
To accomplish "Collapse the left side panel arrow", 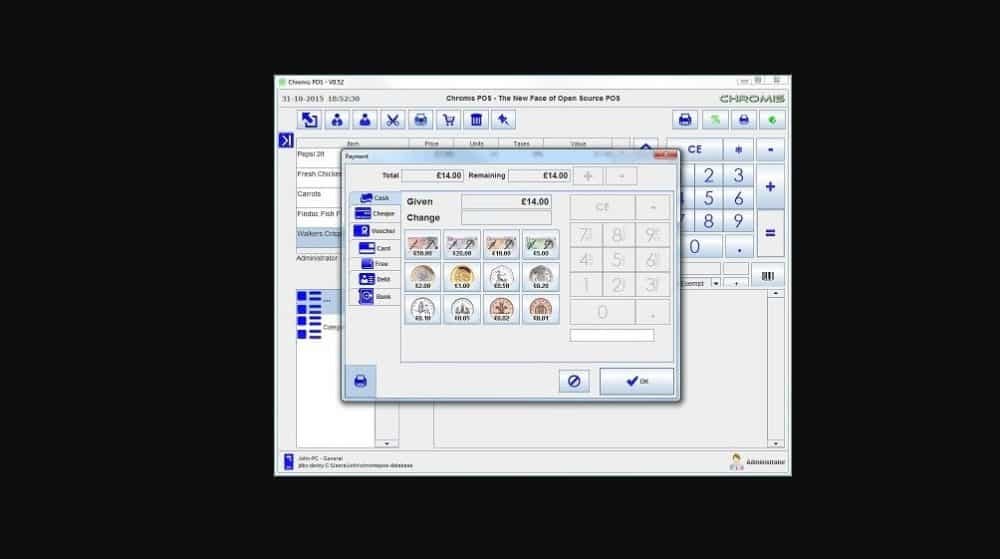I will pyautogui.click(x=285, y=141).
